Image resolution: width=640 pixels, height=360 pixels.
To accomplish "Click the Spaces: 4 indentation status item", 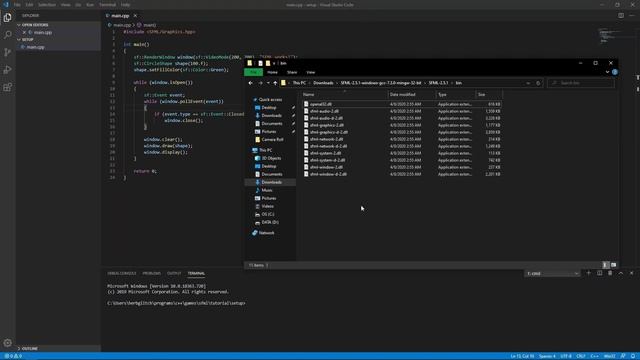I will 547,356.
